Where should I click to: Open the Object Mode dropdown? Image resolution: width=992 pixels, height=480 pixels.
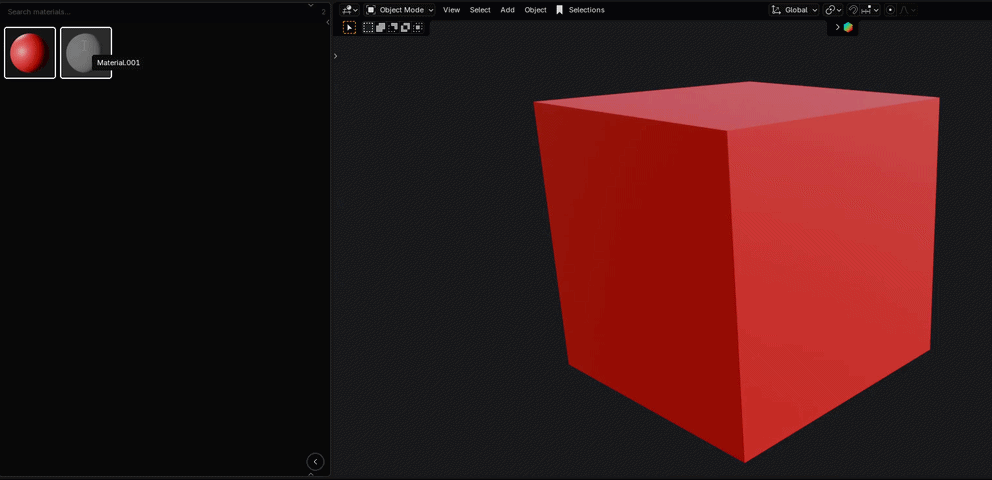pos(400,10)
